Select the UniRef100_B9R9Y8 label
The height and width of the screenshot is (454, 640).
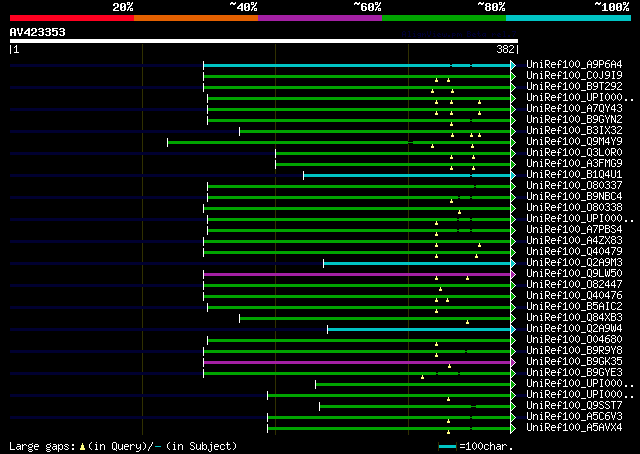(574, 351)
